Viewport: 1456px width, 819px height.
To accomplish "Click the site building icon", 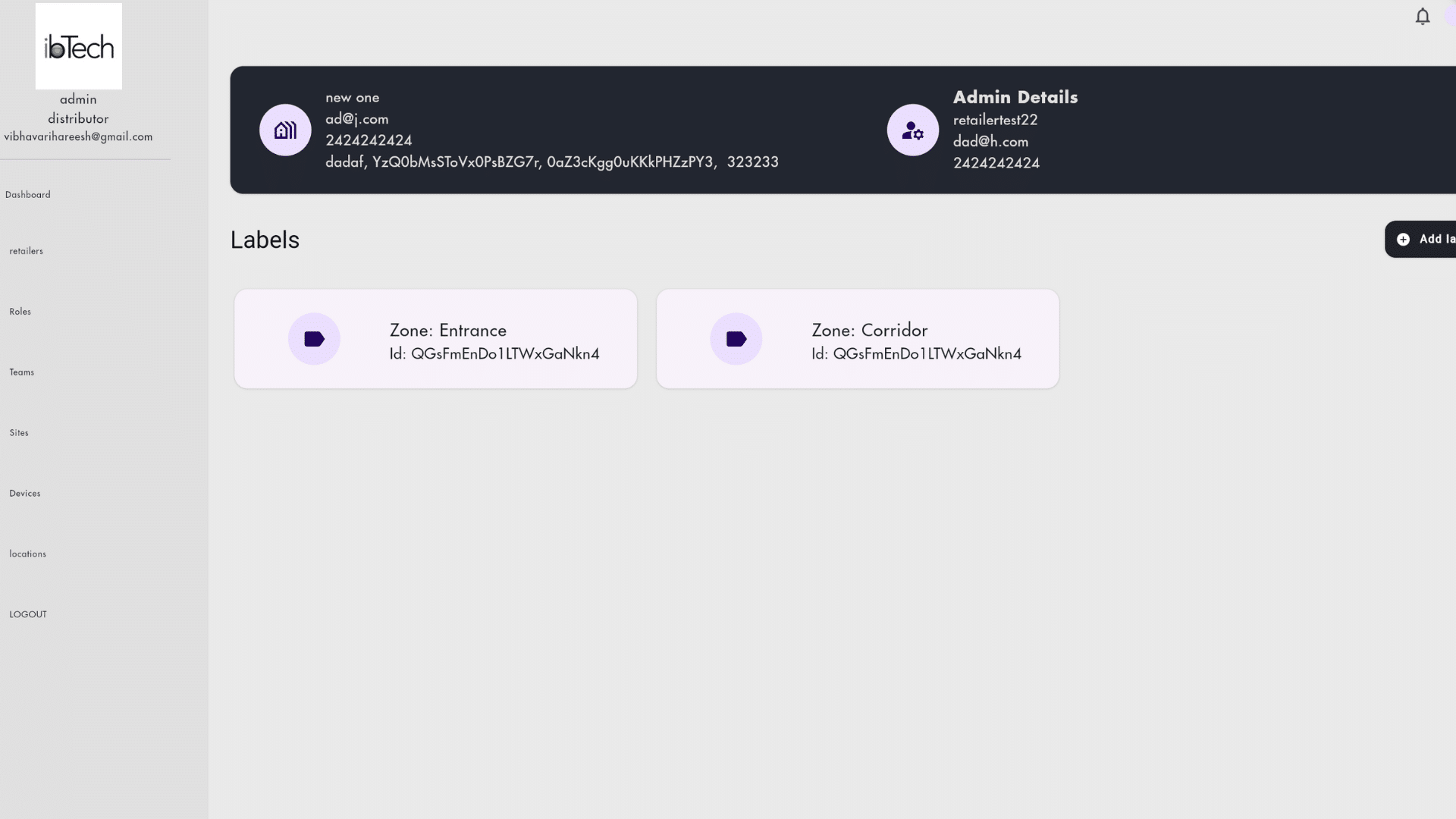I will click(285, 130).
